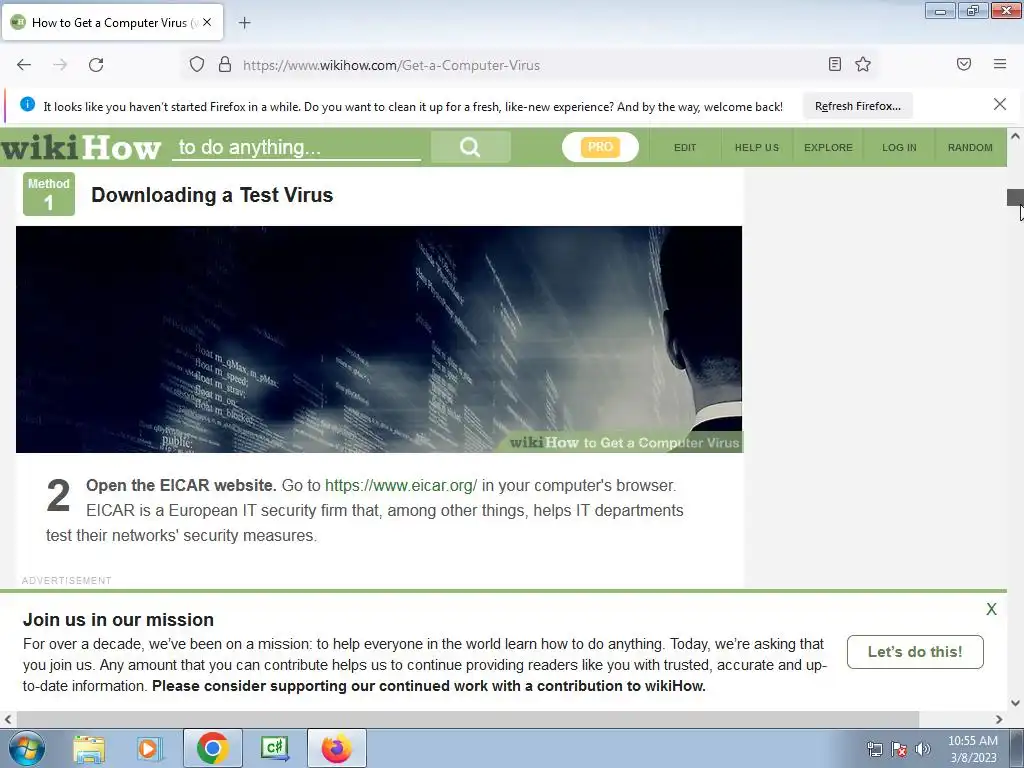Click the forward navigation arrow
This screenshot has width=1024, height=768.
pos(60,65)
